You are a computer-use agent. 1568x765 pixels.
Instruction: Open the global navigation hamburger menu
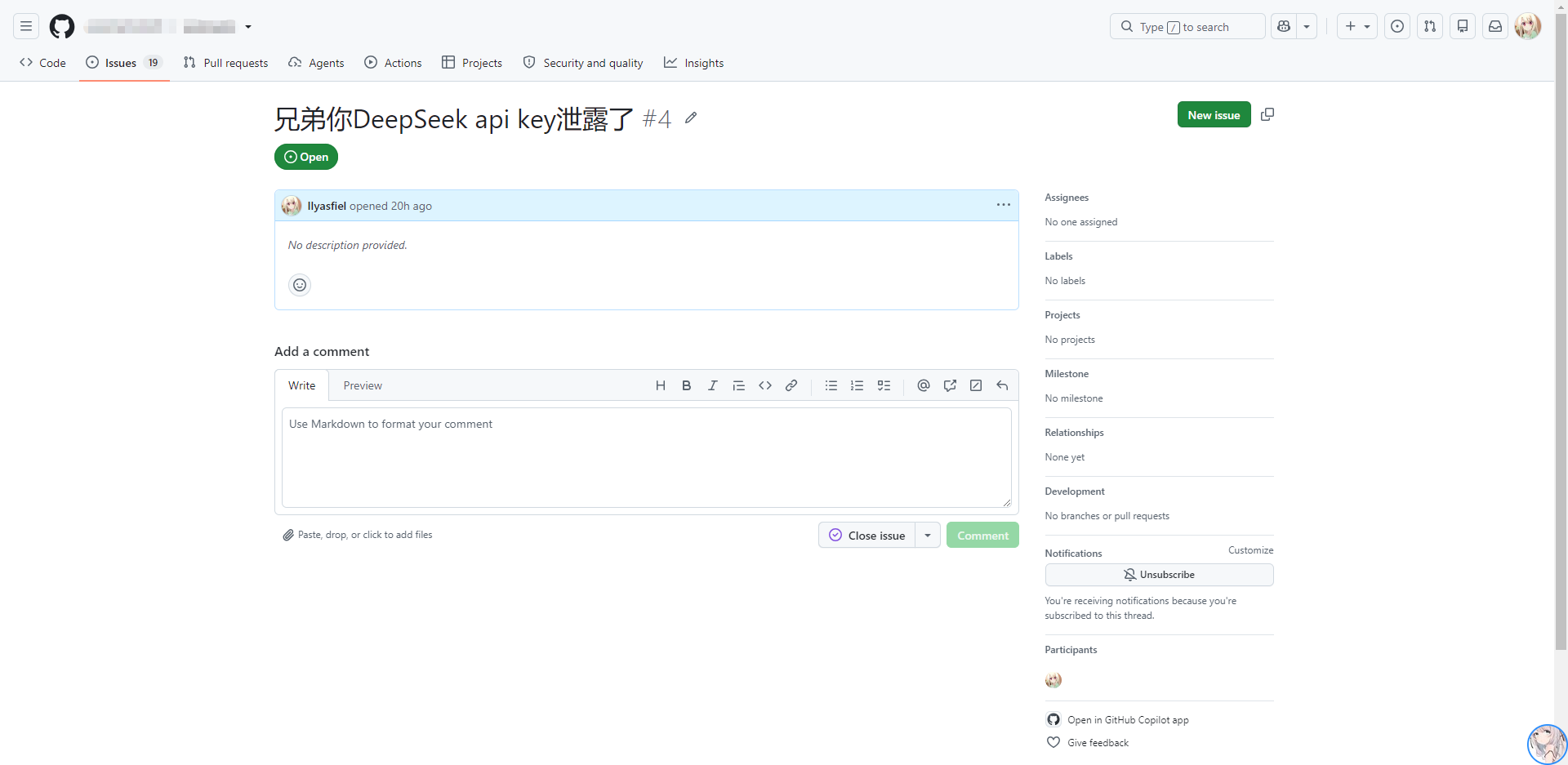pyautogui.click(x=26, y=26)
